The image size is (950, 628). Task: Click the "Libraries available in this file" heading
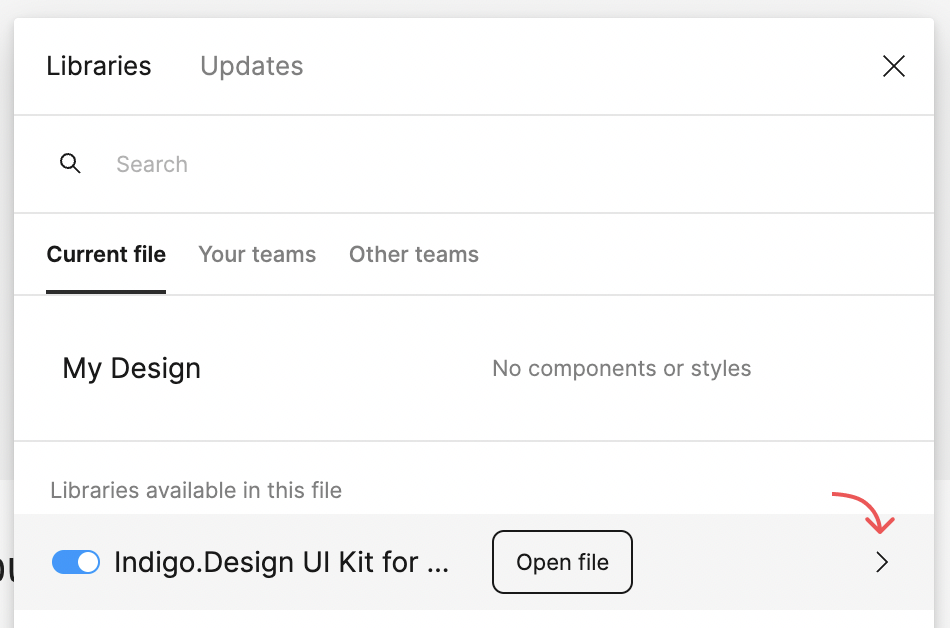coord(196,490)
